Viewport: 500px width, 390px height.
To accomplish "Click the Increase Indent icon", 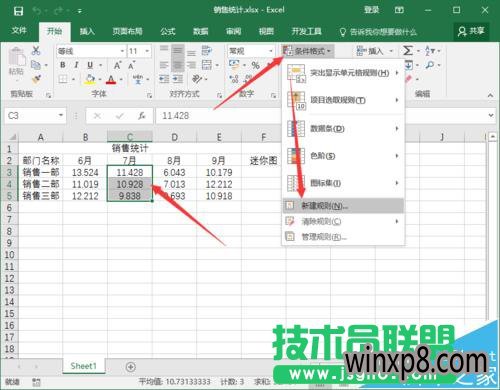I will pos(177,79).
